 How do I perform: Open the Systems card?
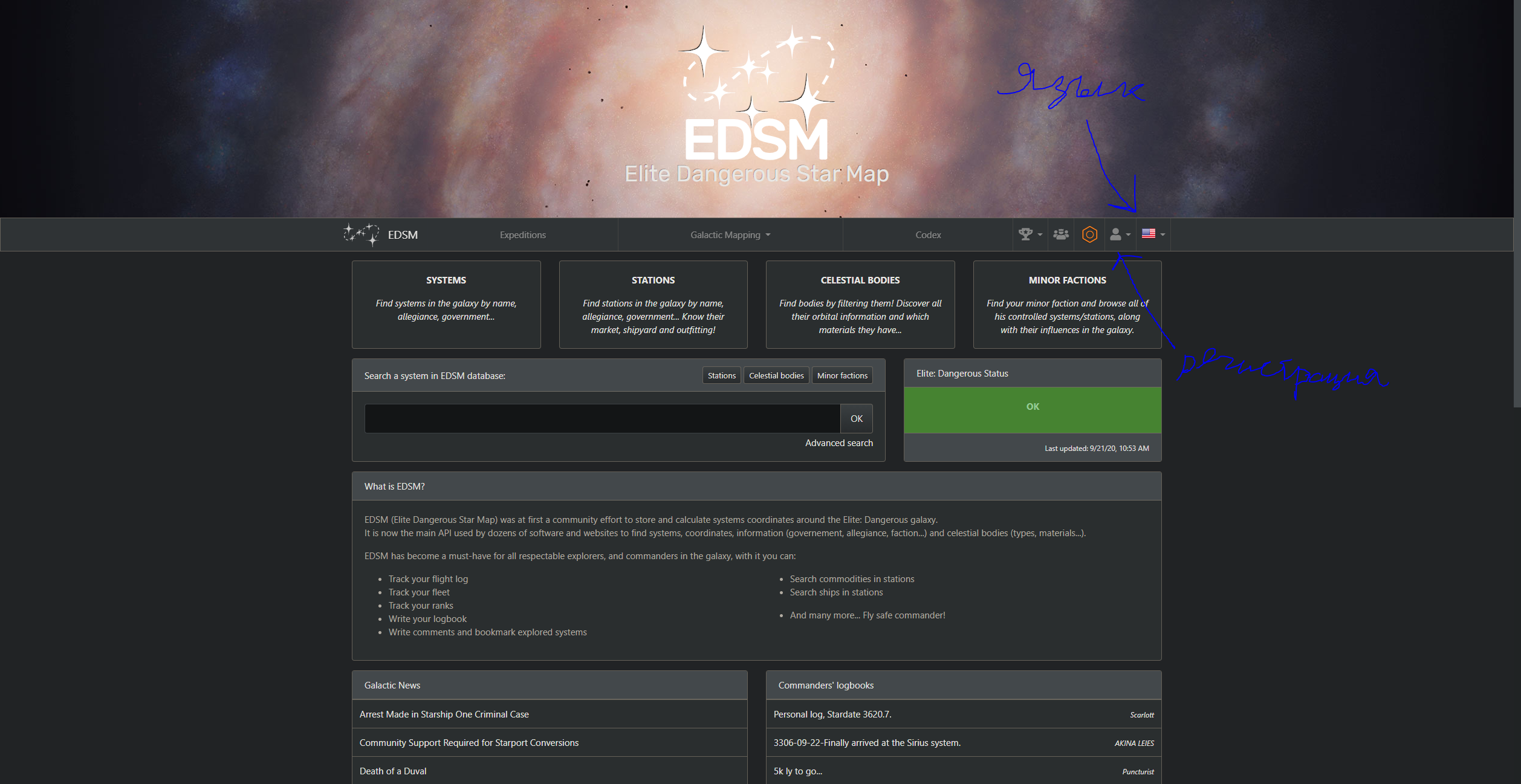click(446, 305)
